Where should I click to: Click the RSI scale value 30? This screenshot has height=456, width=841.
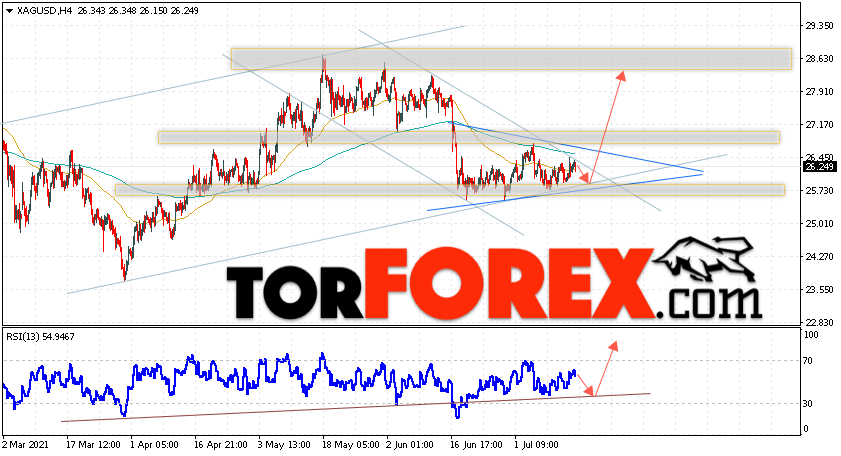tap(809, 403)
